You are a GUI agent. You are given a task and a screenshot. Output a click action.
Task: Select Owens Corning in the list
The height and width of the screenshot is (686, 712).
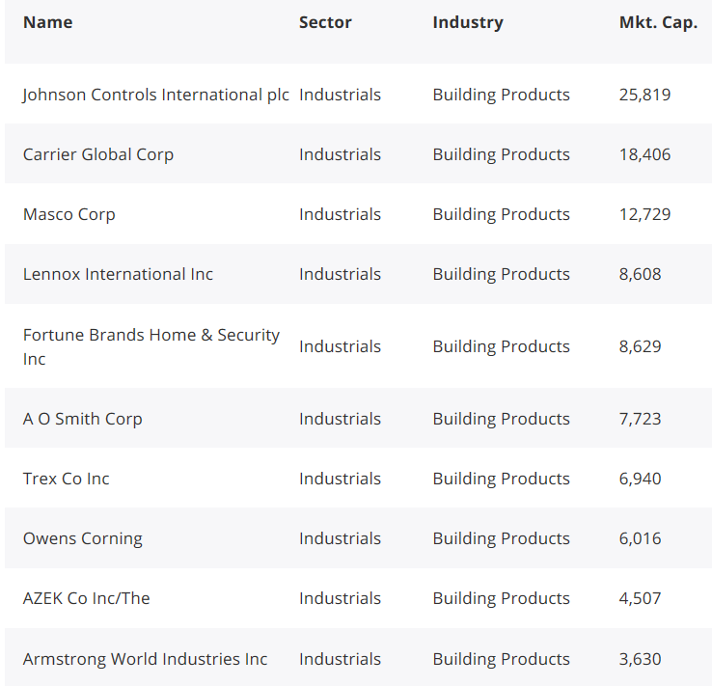pyautogui.click(x=82, y=539)
